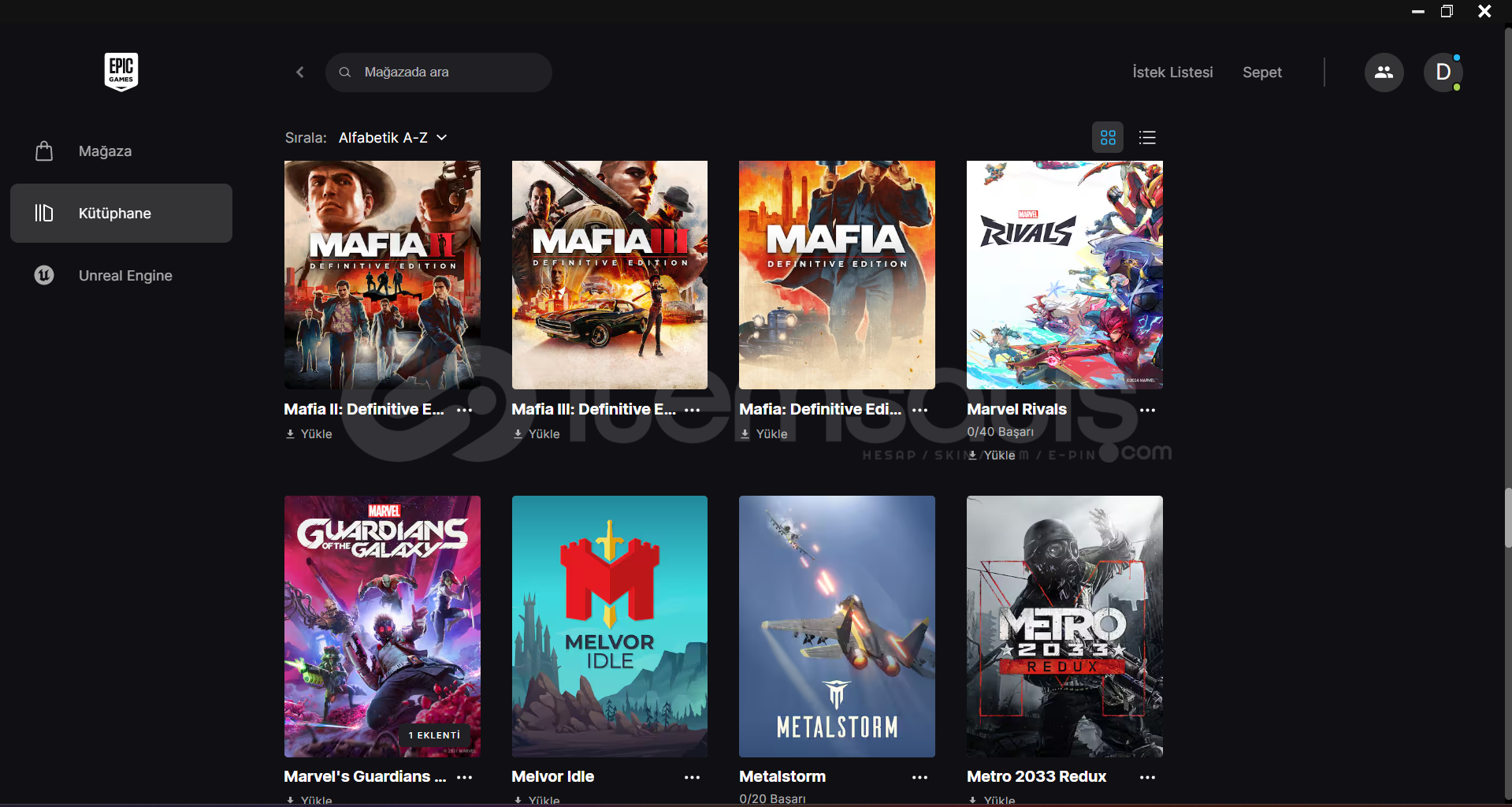The width and height of the screenshot is (1512, 807).
Task: Click Melvor Idle title text
Action: click(553, 777)
